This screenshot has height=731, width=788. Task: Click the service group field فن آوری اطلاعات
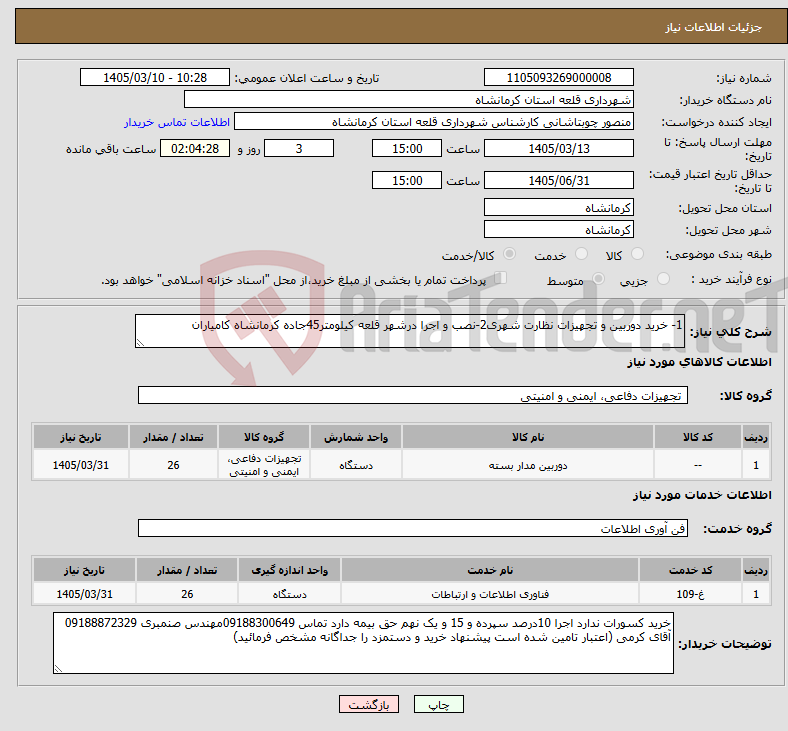[413, 529]
